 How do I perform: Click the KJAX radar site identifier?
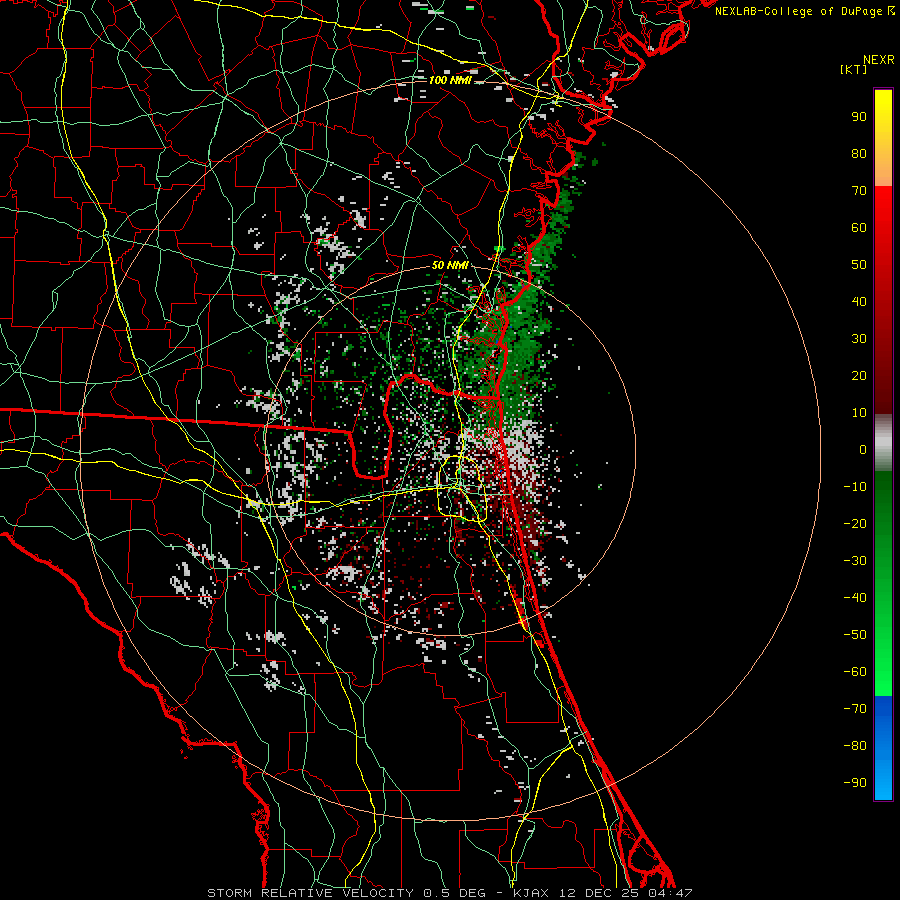pos(530,893)
